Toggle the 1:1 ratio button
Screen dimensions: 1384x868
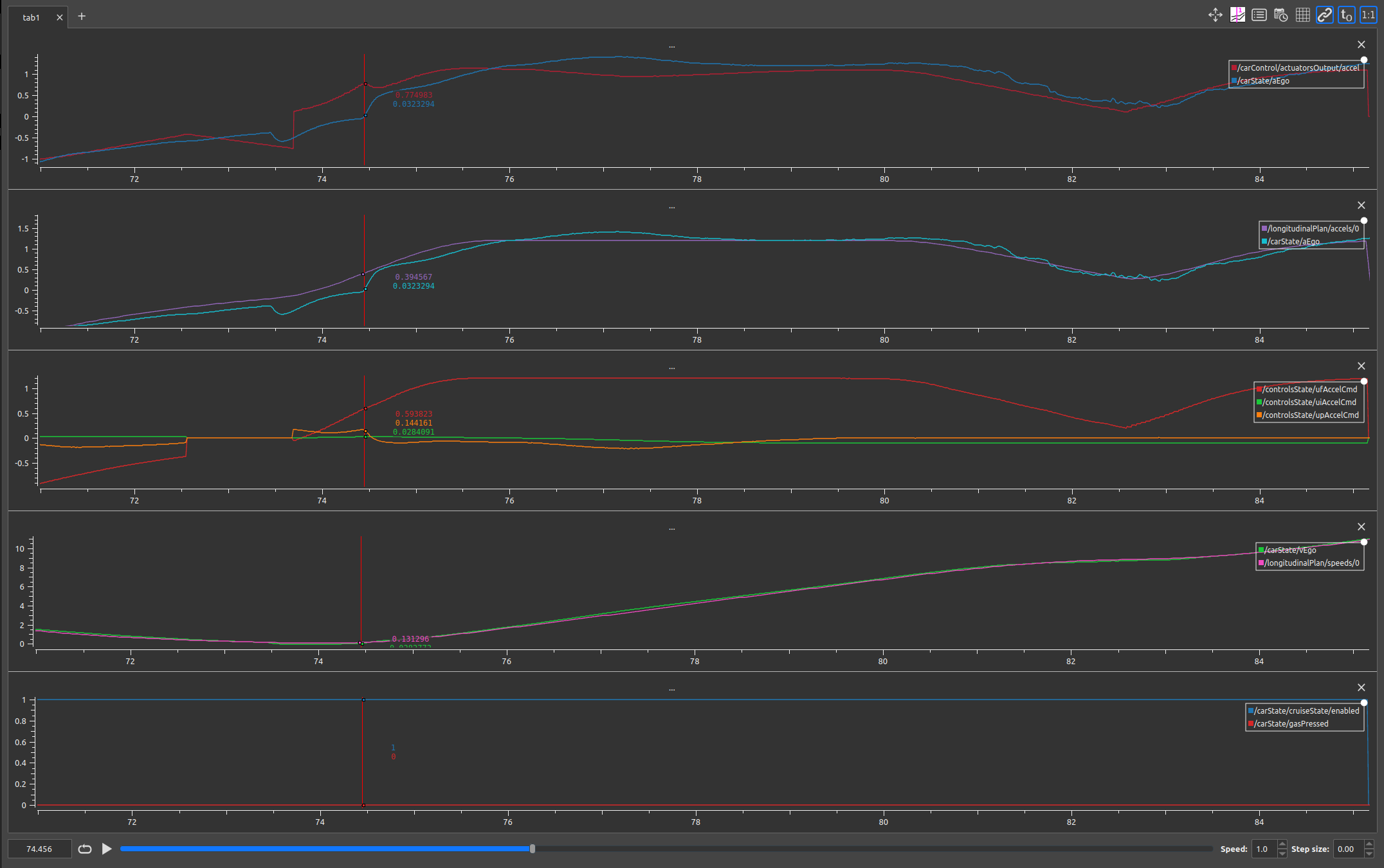pyautogui.click(x=1368, y=15)
